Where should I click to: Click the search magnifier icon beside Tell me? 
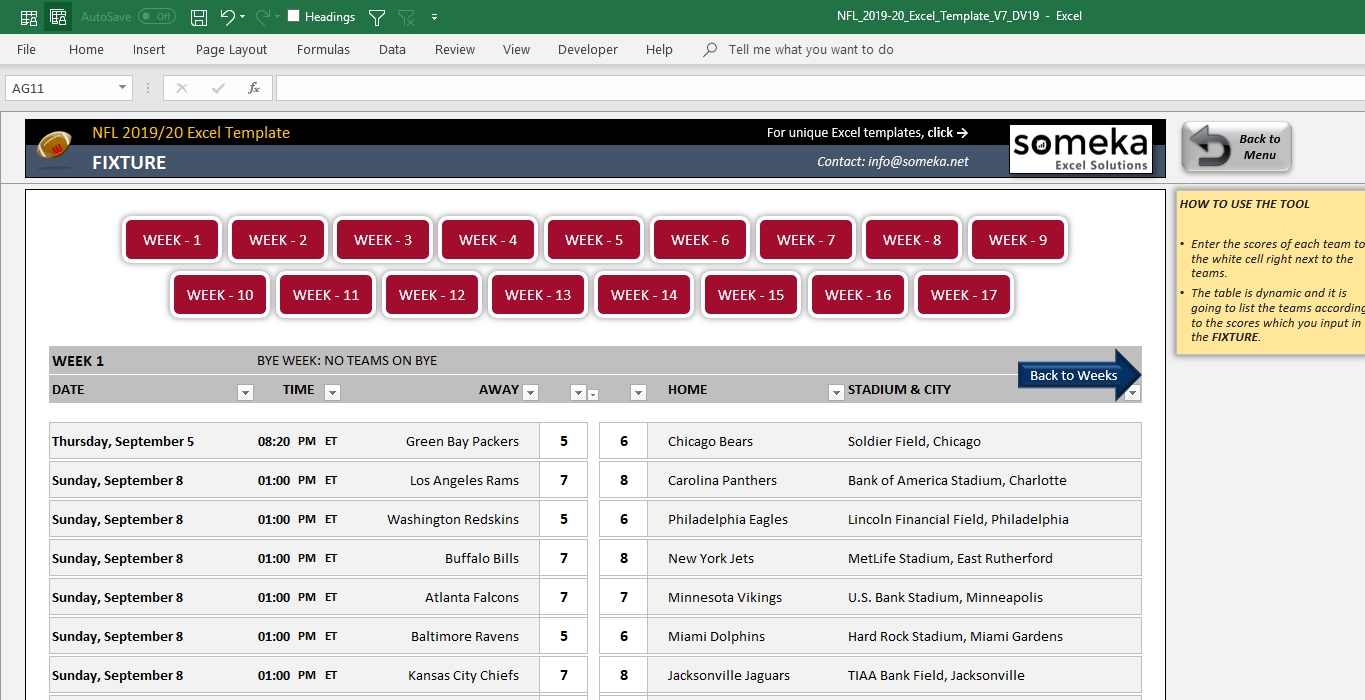pos(710,49)
